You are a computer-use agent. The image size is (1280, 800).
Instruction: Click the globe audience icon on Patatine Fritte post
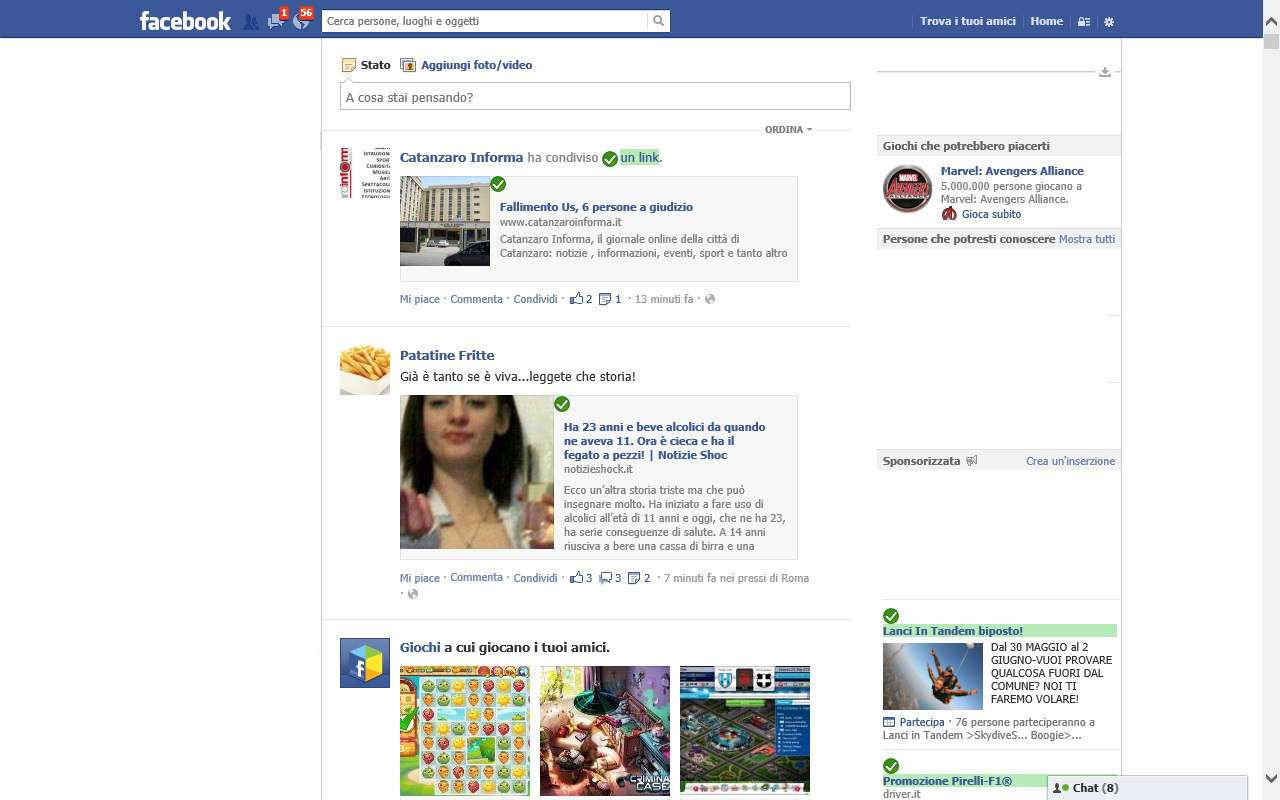[413, 594]
